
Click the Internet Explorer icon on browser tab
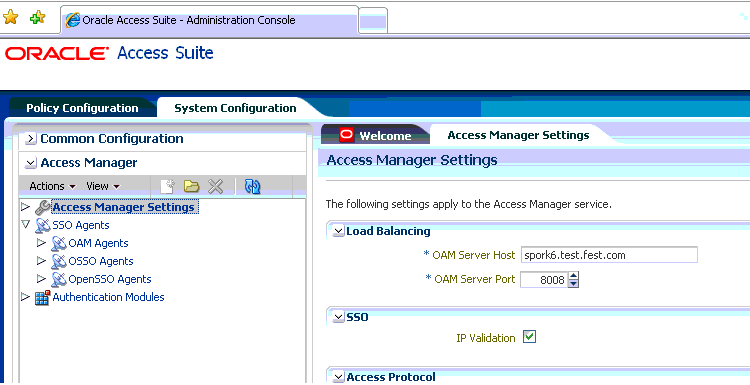[x=72, y=20]
